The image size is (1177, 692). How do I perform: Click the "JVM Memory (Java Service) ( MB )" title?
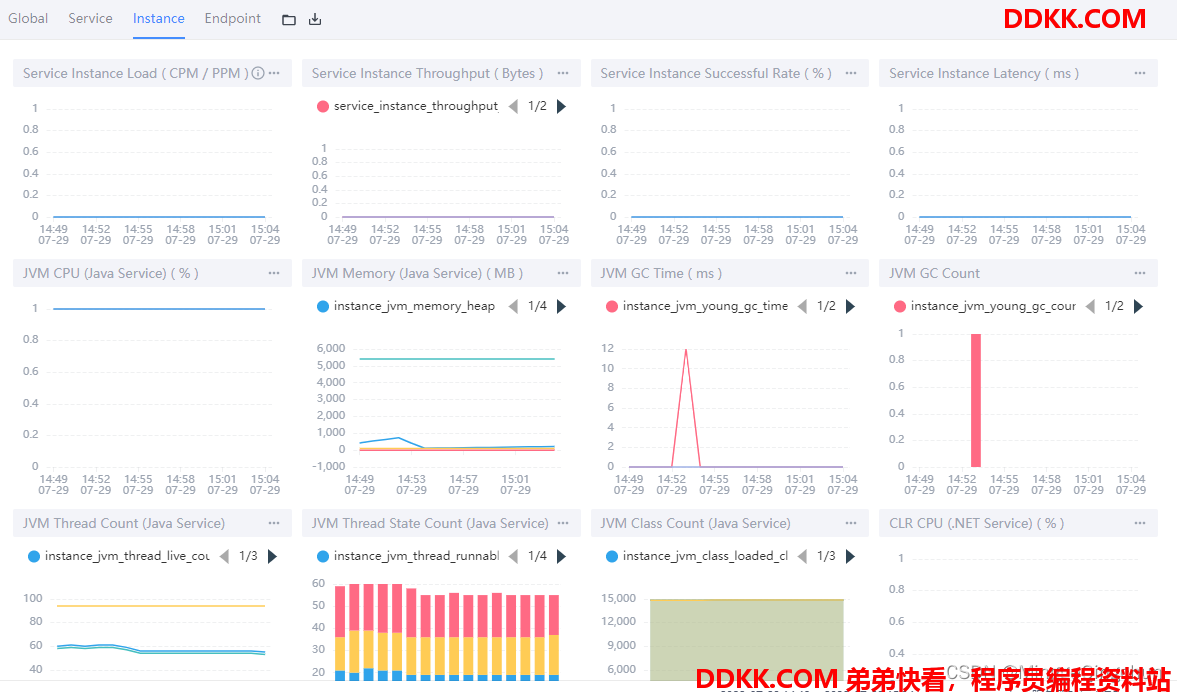(x=417, y=274)
